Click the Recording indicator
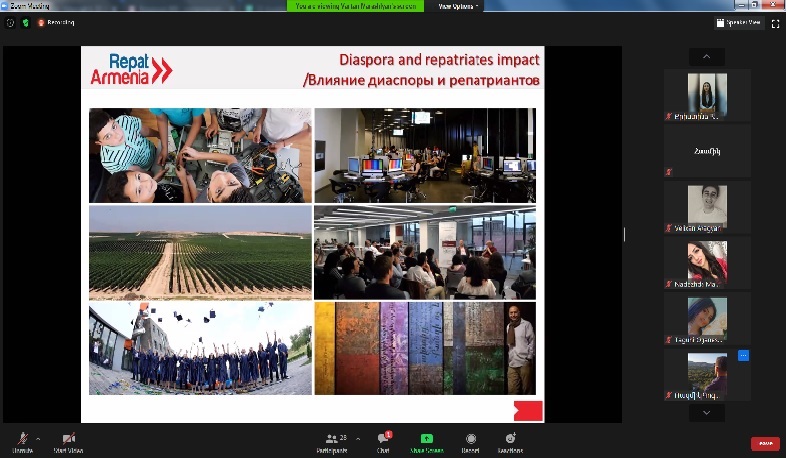This screenshot has height=458, width=786. (x=57, y=22)
